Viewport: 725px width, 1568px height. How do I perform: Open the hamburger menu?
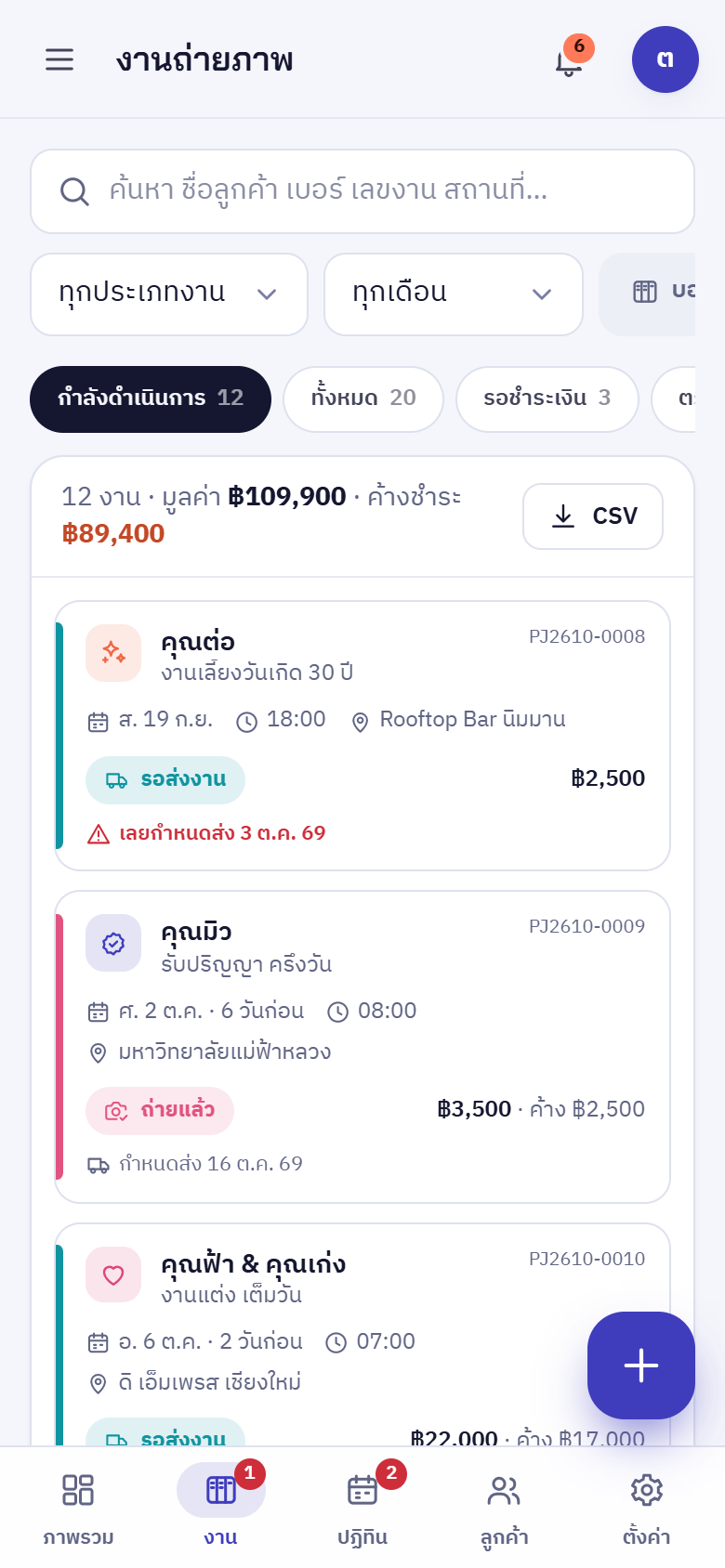point(59,59)
